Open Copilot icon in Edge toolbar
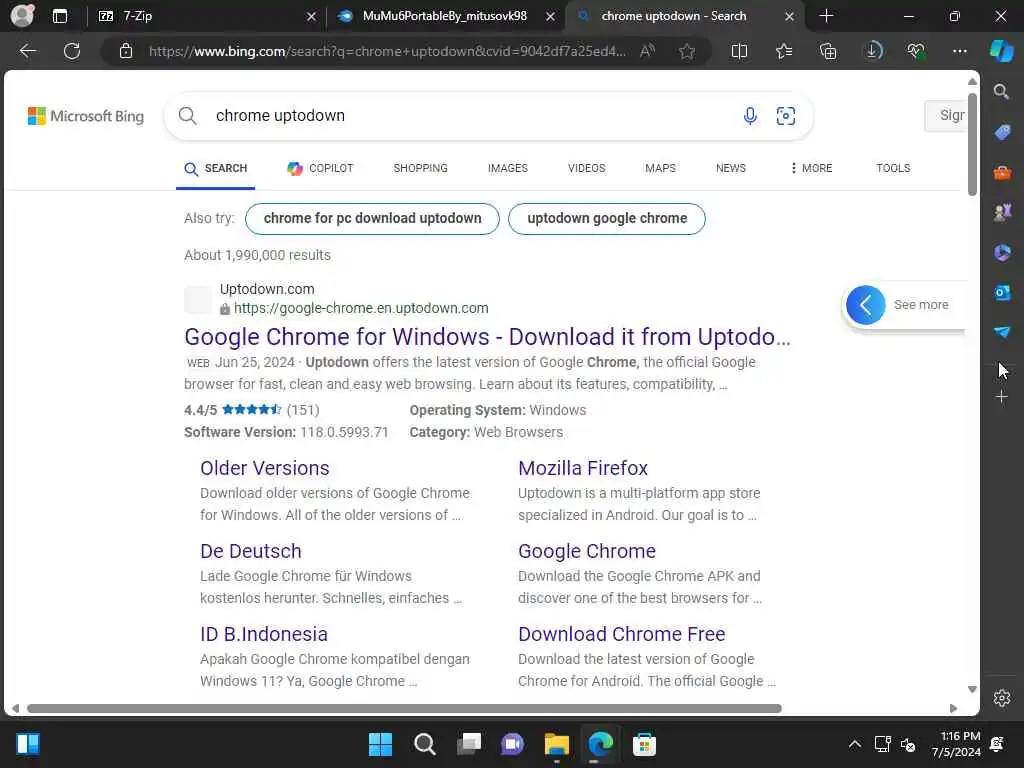The image size is (1024, 768). tap(1001, 51)
